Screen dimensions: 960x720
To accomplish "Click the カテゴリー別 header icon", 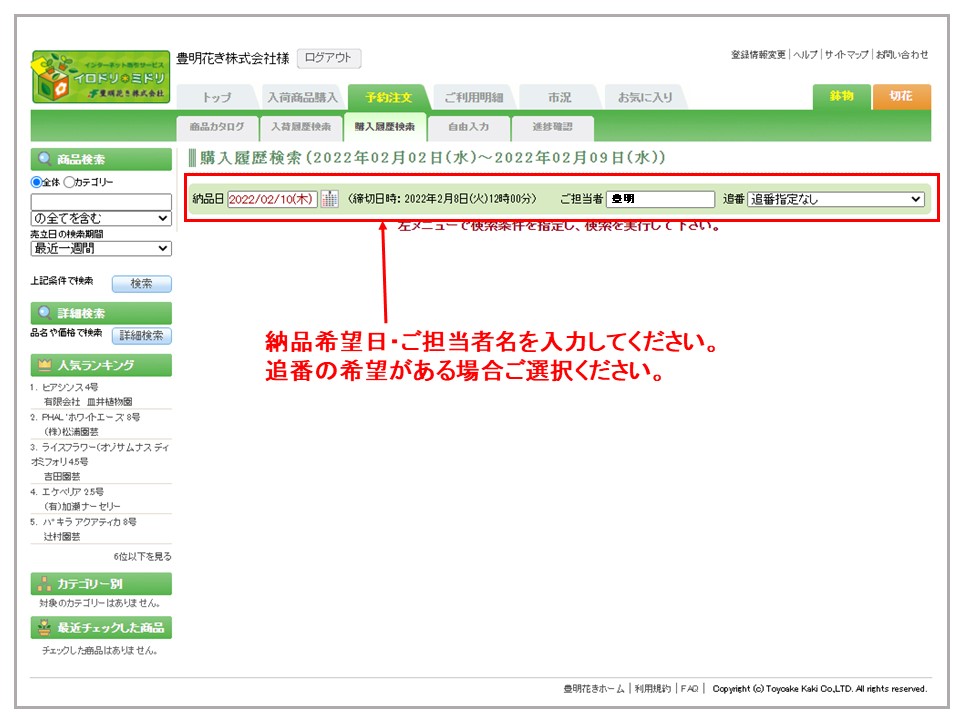I will 44,584.
